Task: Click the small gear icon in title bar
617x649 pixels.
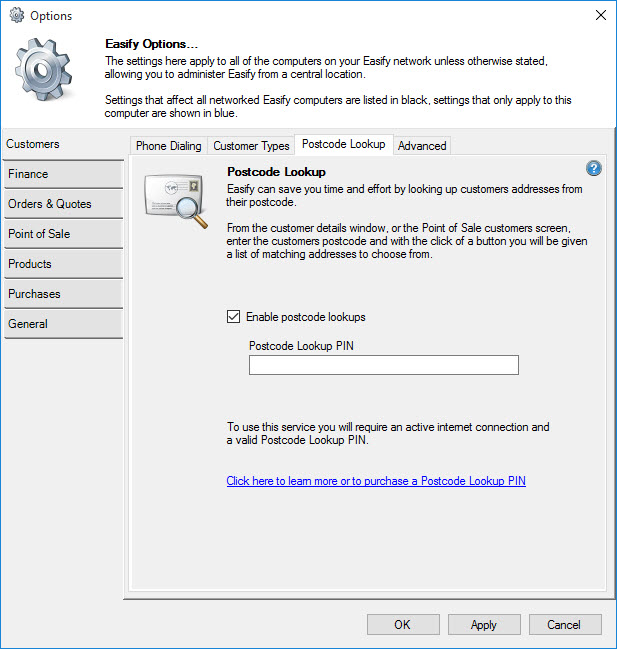Action: coord(16,16)
